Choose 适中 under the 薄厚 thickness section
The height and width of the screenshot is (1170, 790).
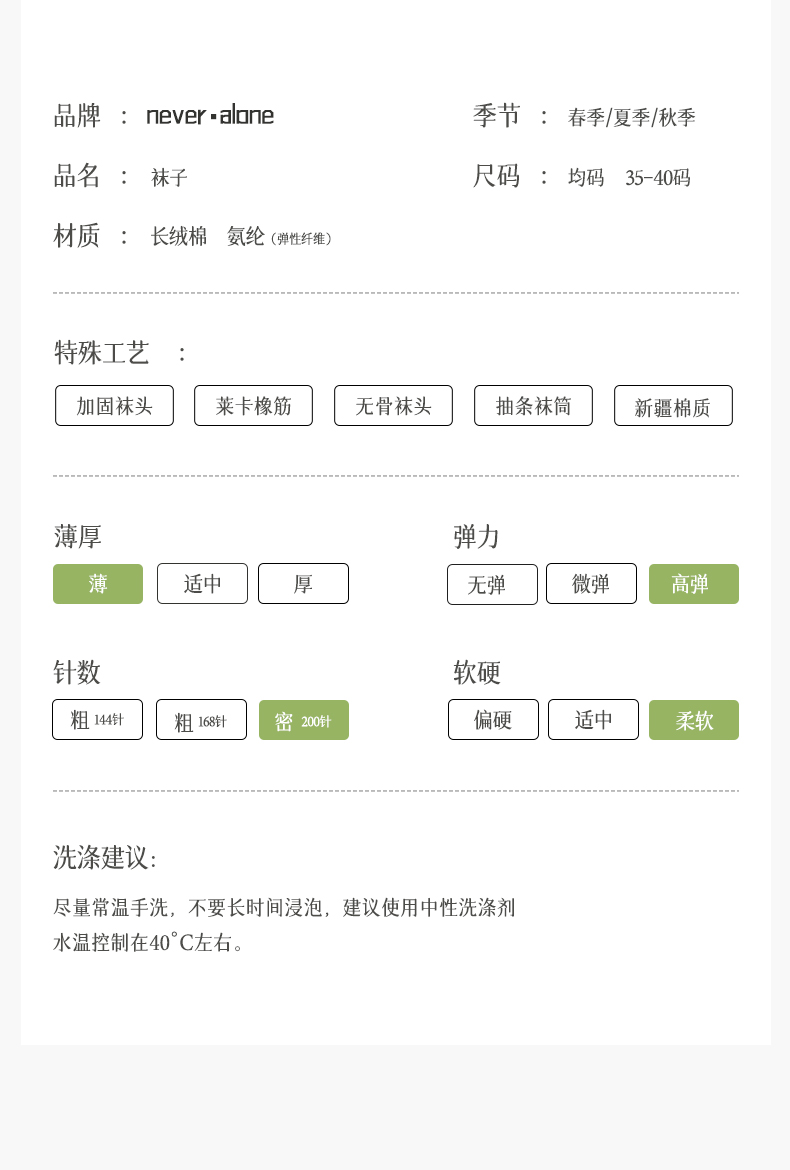tap(202, 584)
